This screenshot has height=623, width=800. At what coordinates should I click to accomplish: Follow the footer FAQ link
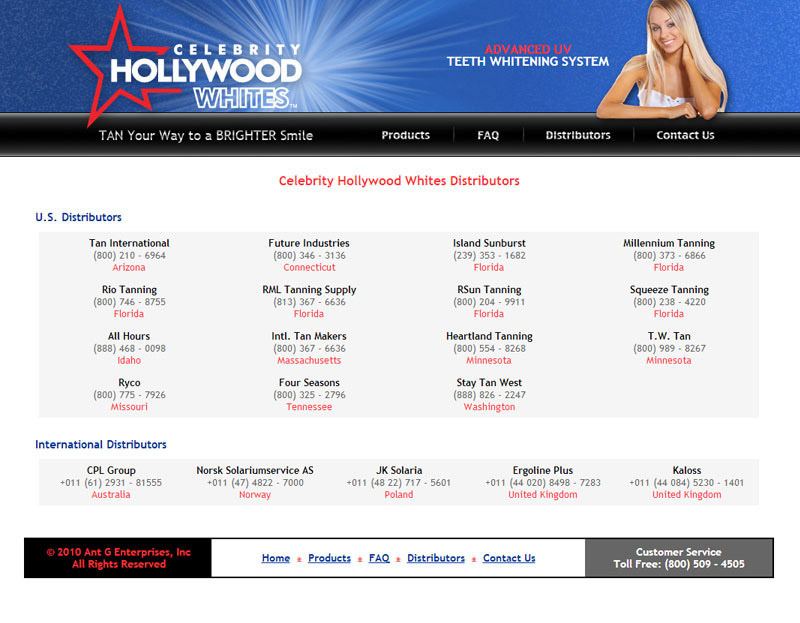pos(379,558)
